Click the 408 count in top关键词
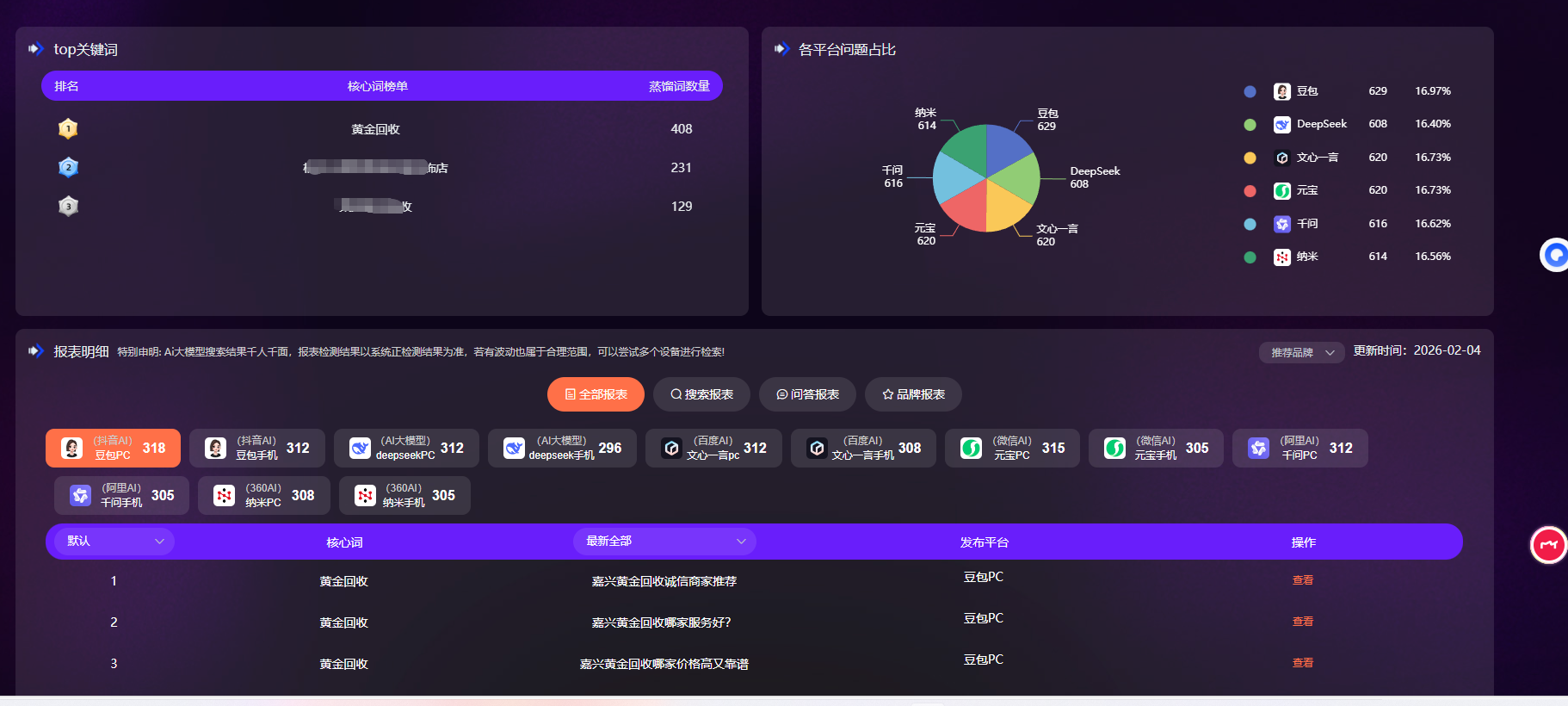This screenshot has width=1568, height=706. click(682, 129)
